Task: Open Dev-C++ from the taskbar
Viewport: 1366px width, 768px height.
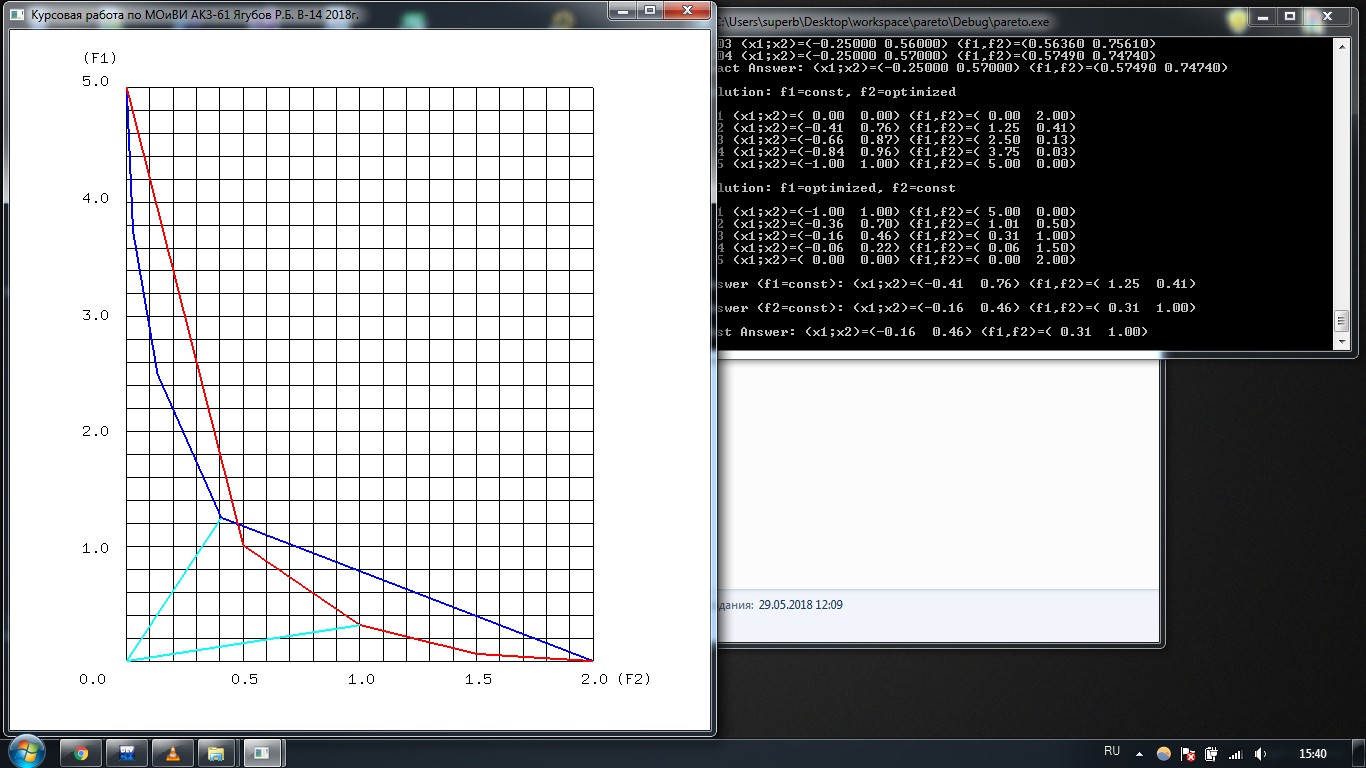Action: [x=127, y=754]
